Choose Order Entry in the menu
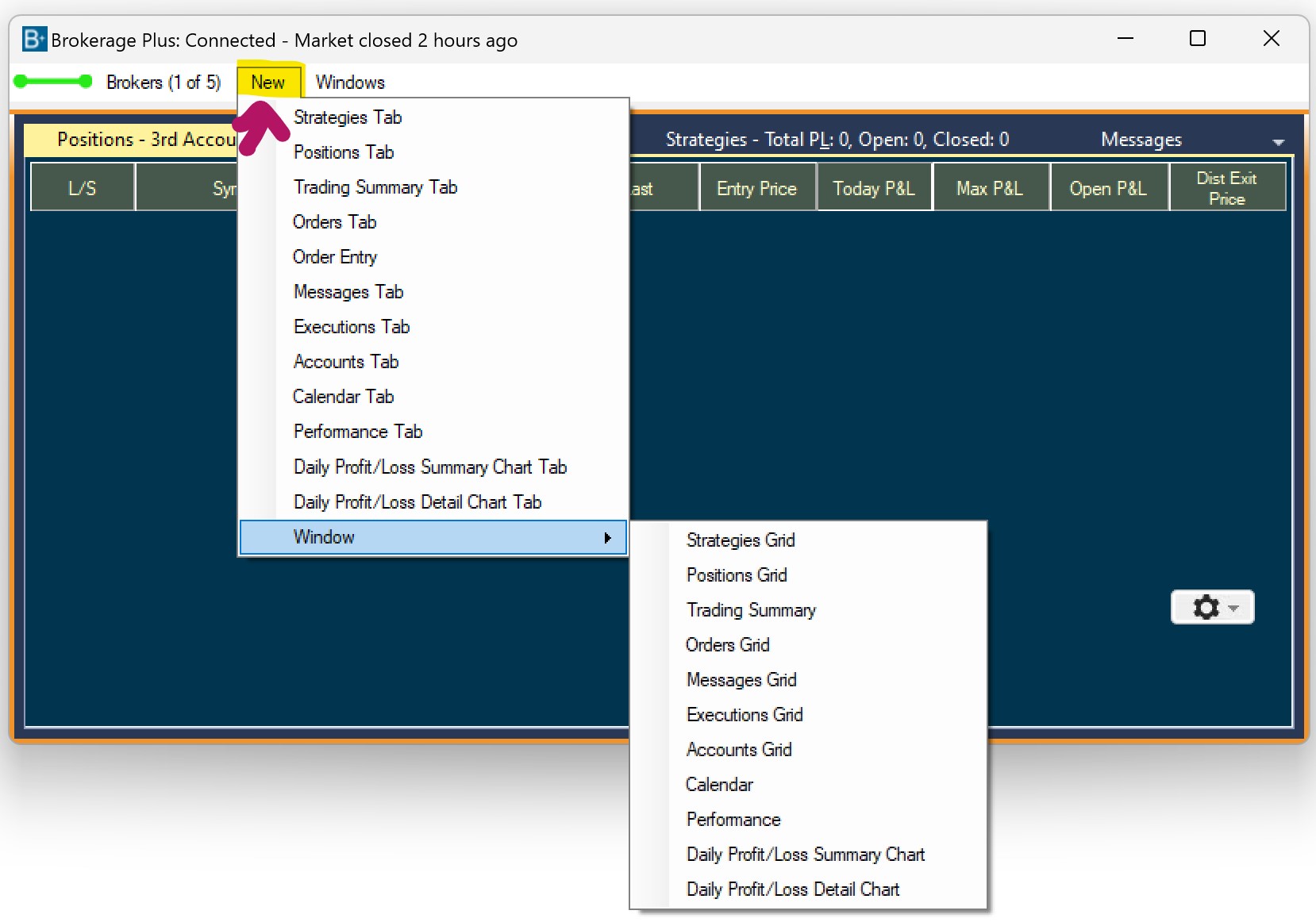Image resolution: width=1316 pixels, height=922 pixels. (334, 257)
